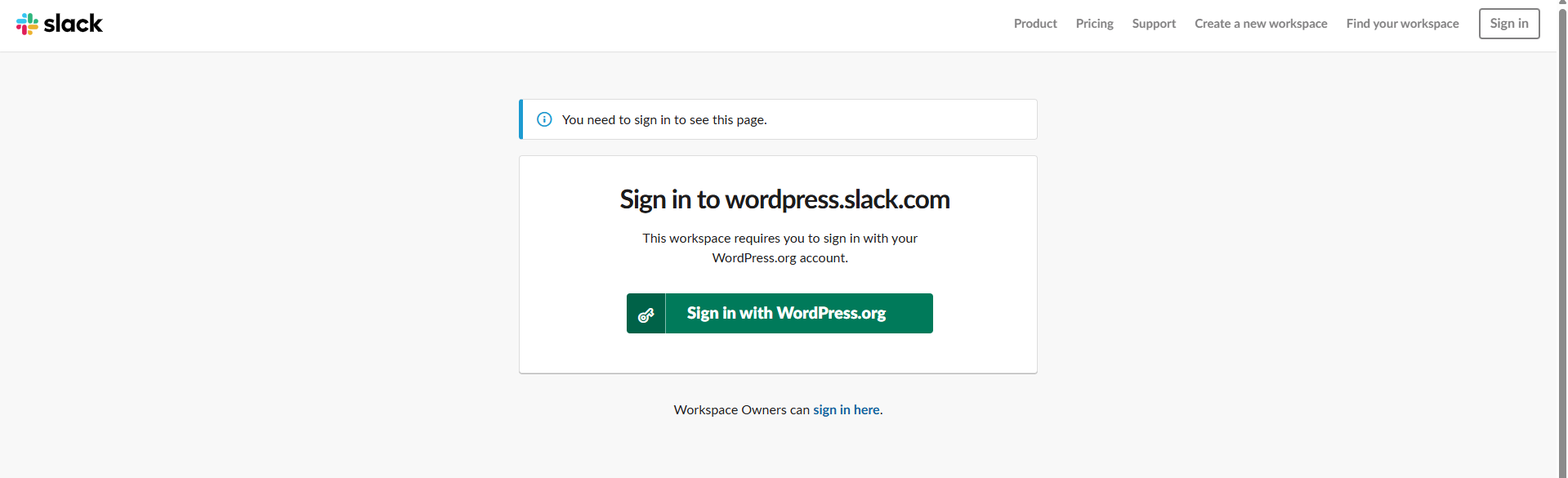Open the Pricing menu
Image resolution: width=1568 pixels, height=478 pixels.
[x=1093, y=24]
